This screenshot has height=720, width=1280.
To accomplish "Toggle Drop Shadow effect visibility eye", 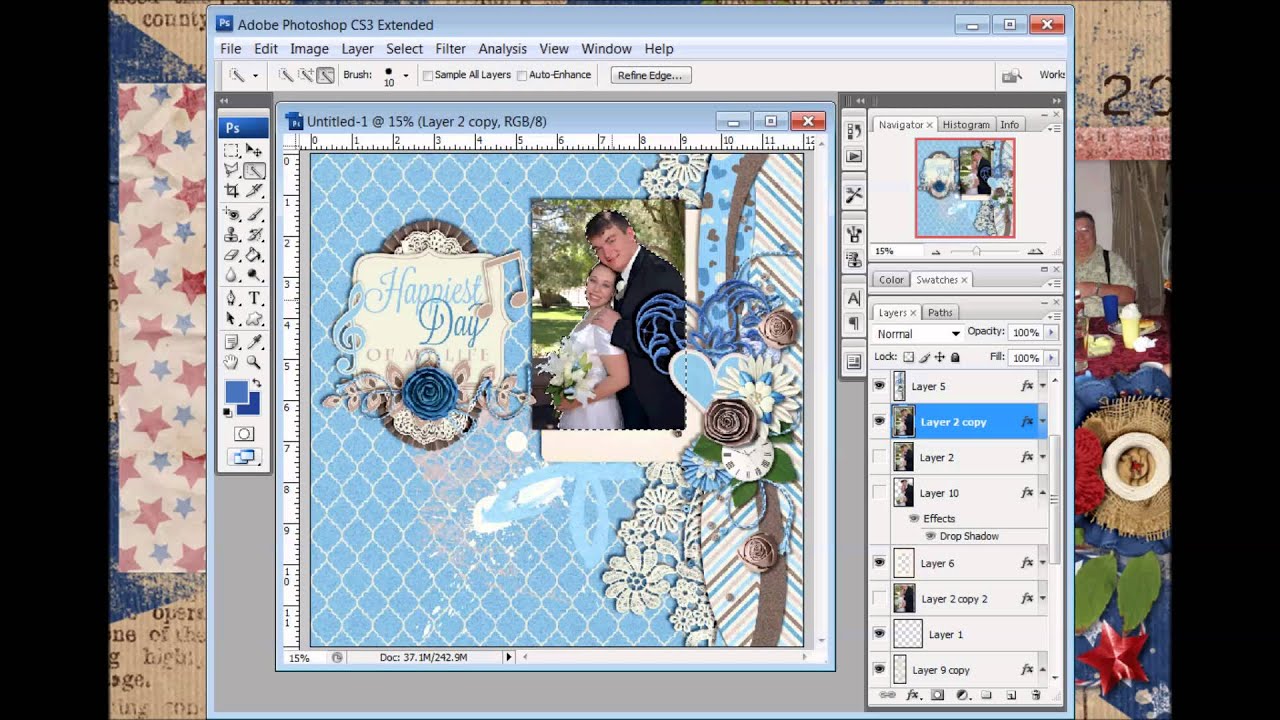I will [x=931, y=536].
